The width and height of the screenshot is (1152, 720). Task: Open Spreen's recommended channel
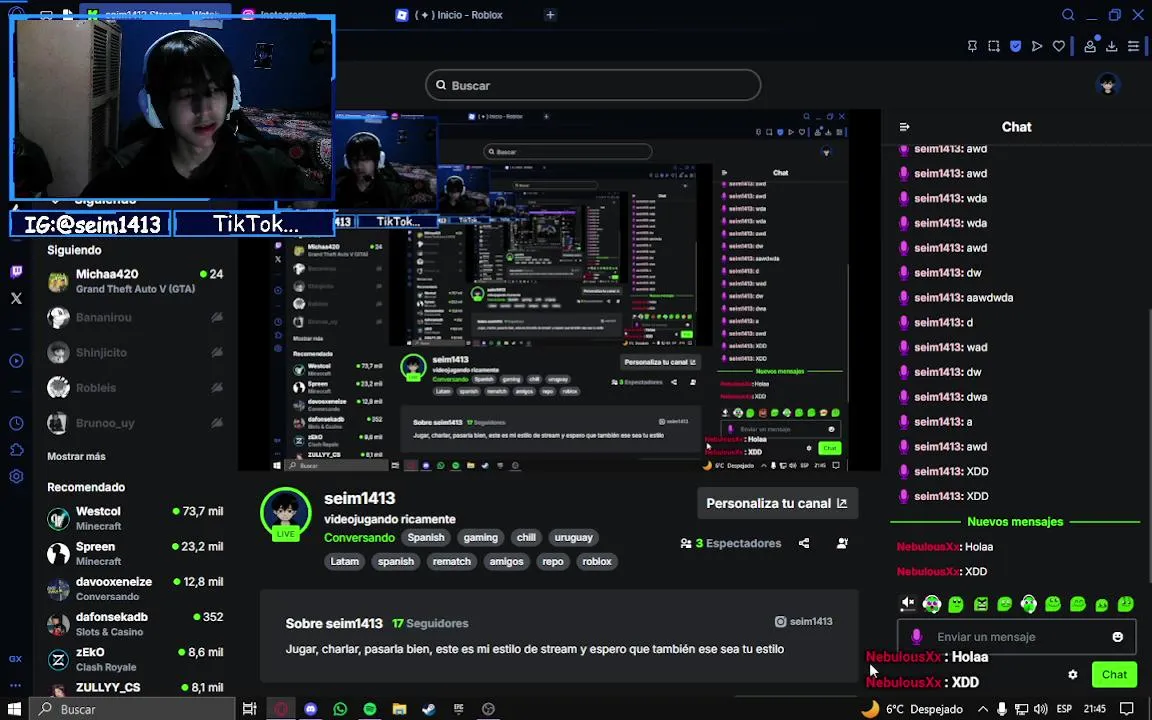coord(134,553)
